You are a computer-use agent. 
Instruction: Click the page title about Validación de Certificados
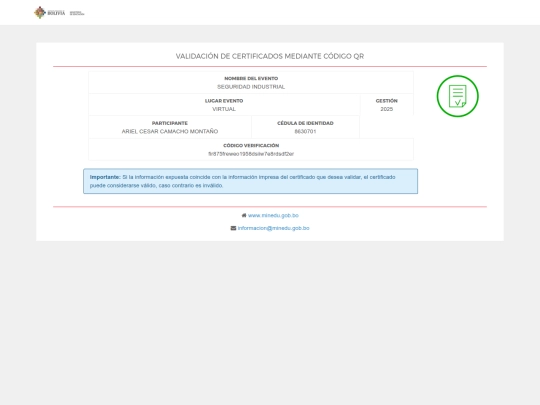(270, 56)
